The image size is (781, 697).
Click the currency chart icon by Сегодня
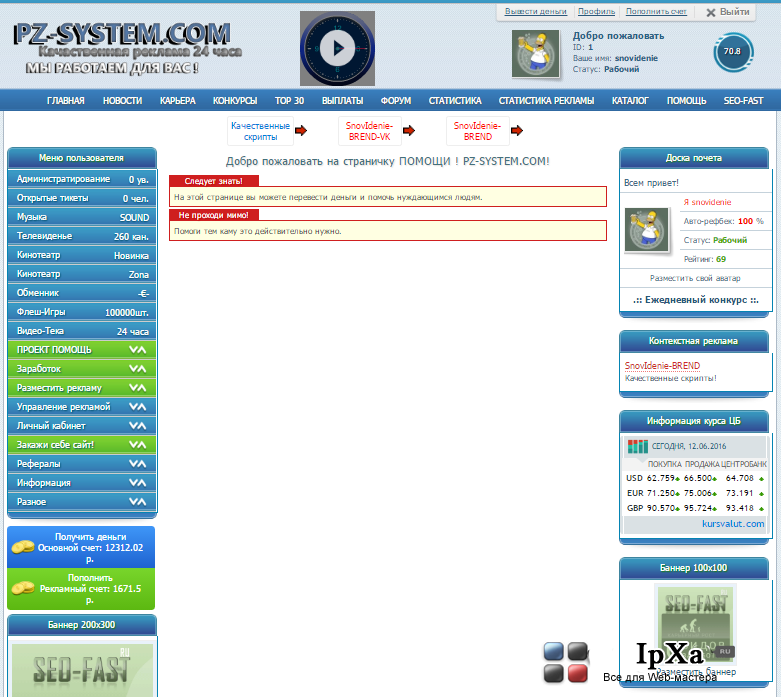click(x=637, y=446)
